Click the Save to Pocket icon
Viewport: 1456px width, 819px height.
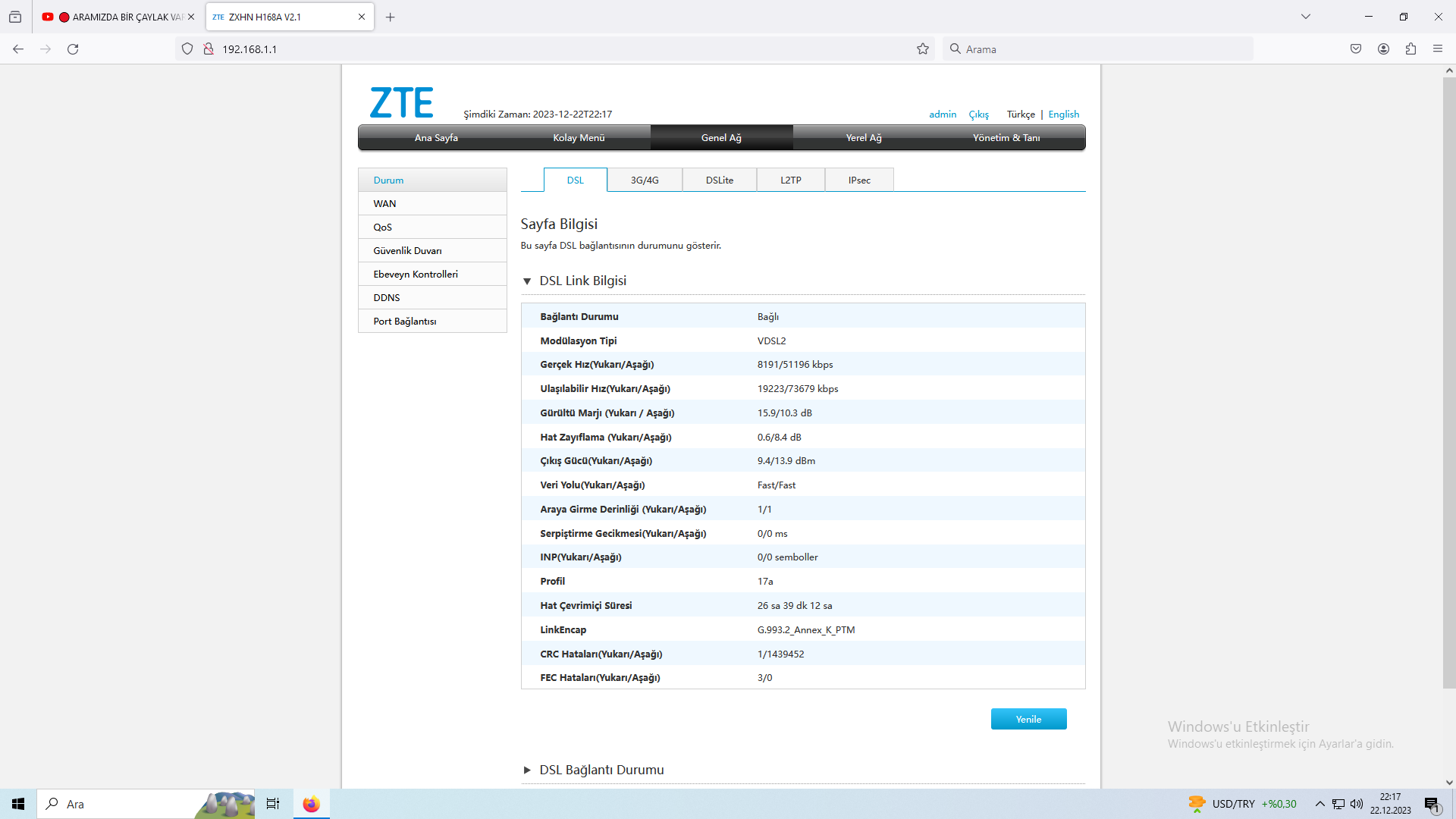coord(1356,49)
